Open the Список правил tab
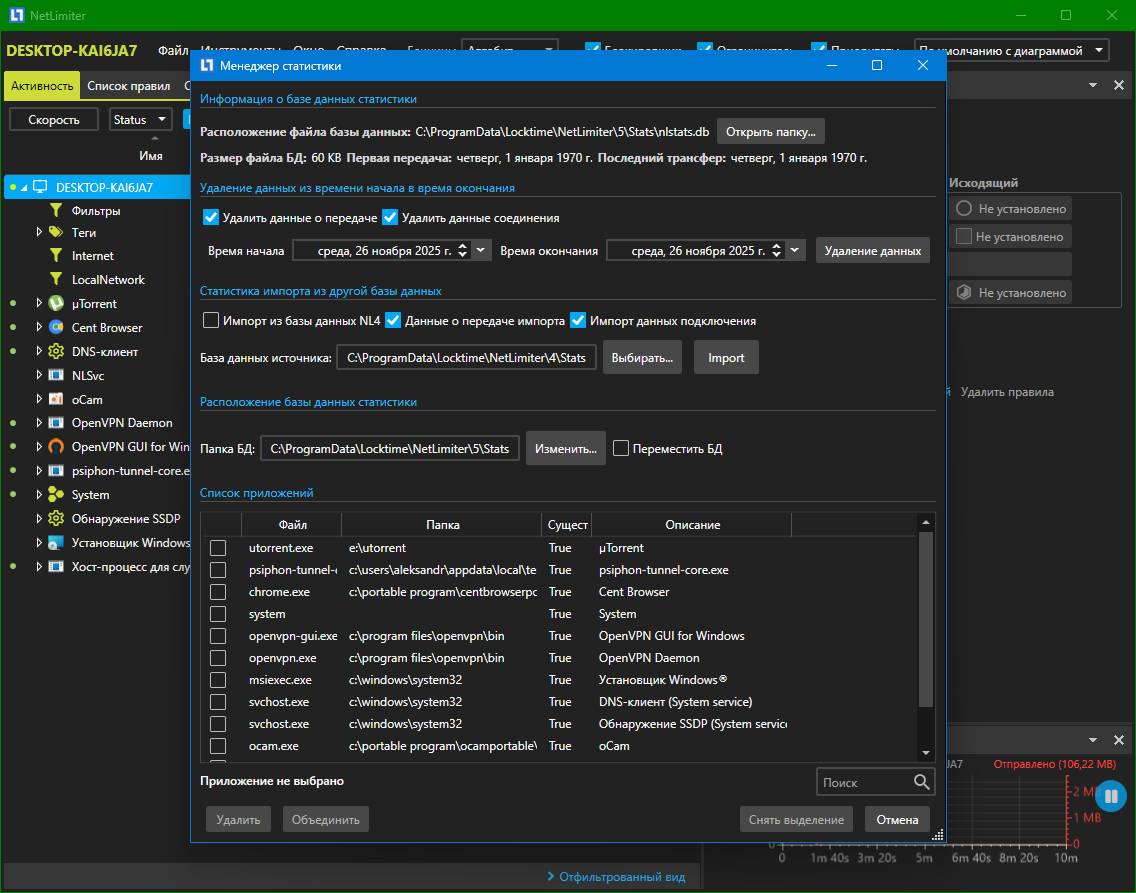This screenshot has height=893, width=1136. coord(128,86)
